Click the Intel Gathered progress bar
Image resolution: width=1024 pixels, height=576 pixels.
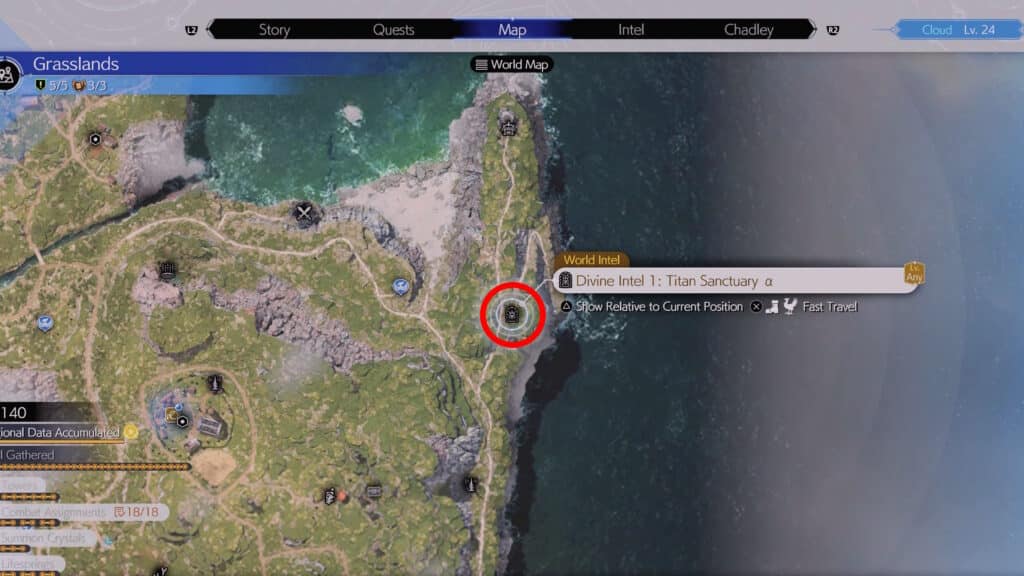(95, 467)
